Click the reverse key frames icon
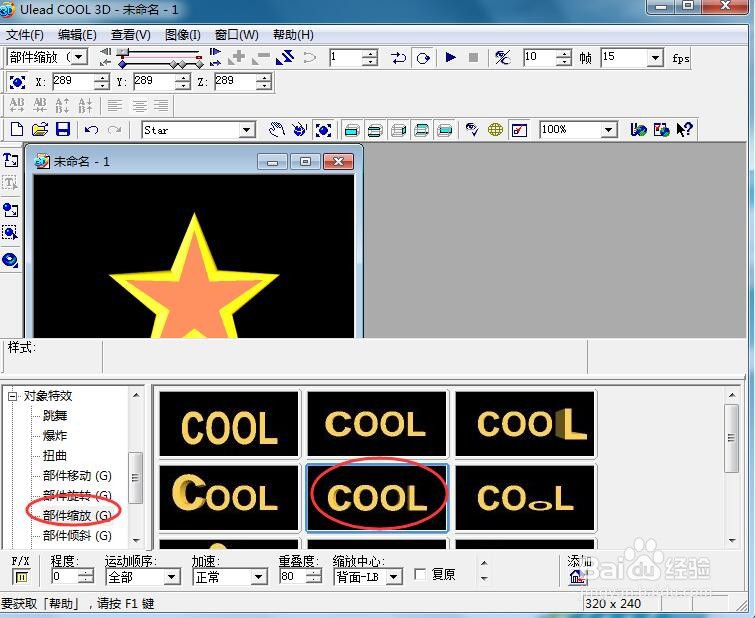755x618 pixels. click(285, 58)
